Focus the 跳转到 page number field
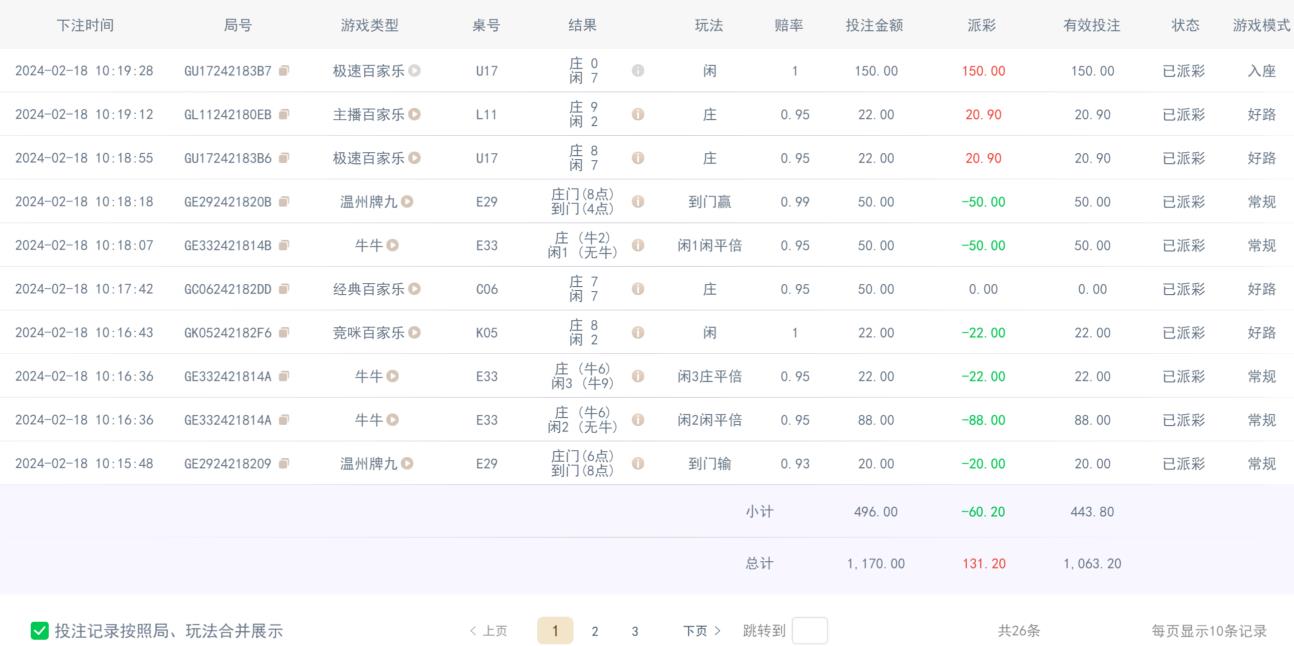Screen dimensions: 1294x646 point(810,631)
